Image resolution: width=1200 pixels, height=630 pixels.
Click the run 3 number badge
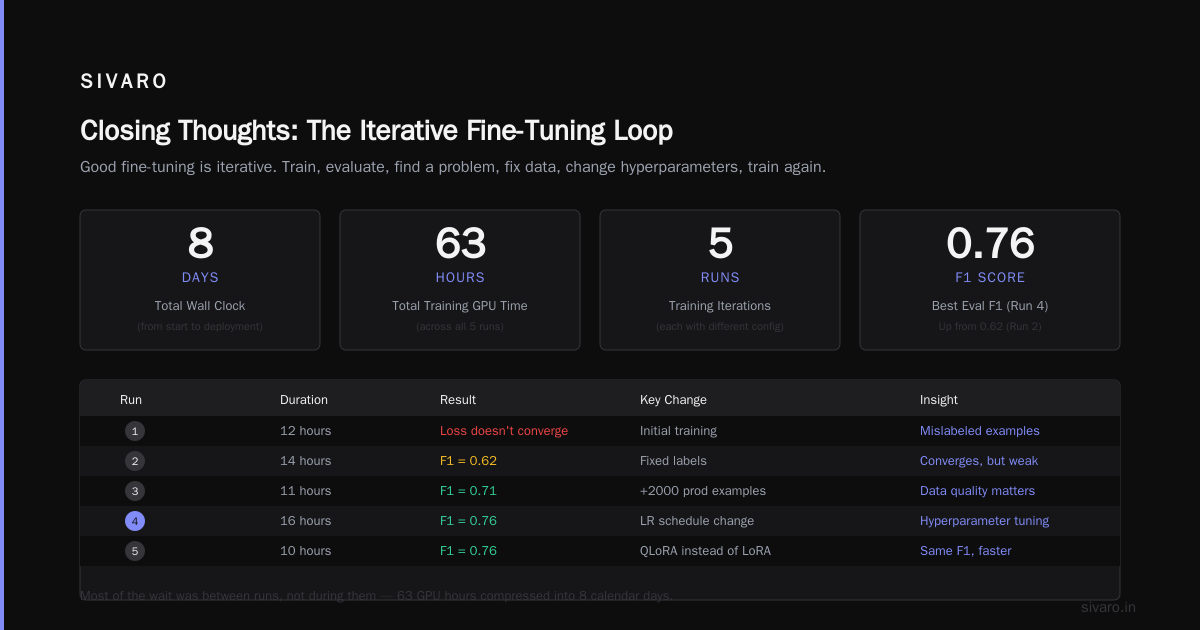tap(135, 491)
